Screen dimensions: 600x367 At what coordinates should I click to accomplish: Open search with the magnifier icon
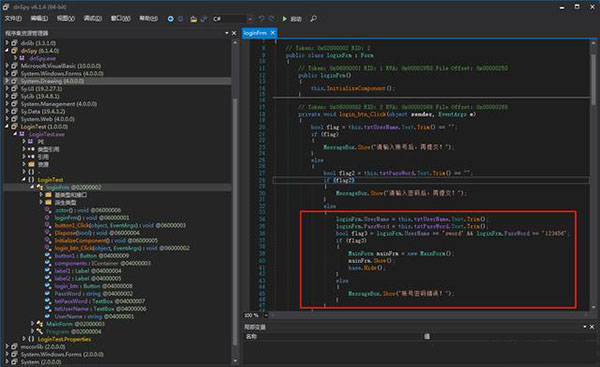[313, 18]
